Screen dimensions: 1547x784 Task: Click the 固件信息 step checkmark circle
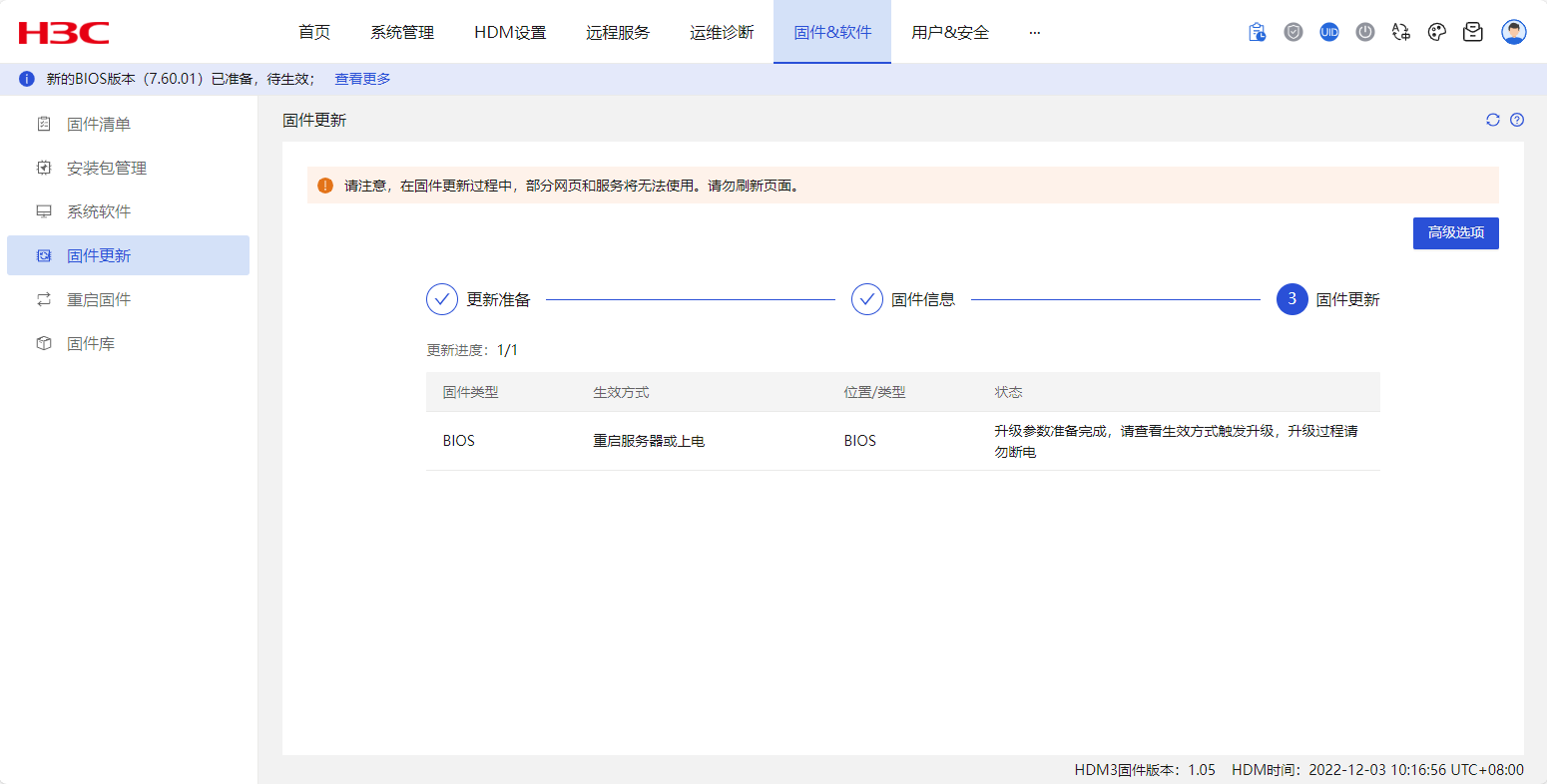click(x=867, y=299)
